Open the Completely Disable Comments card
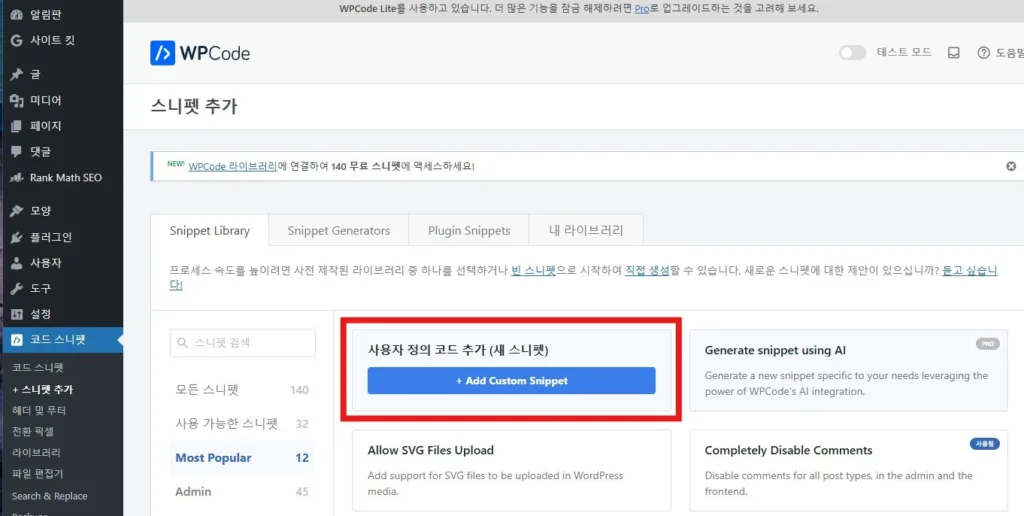Viewport: 1024px width, 516px height. 848,470
